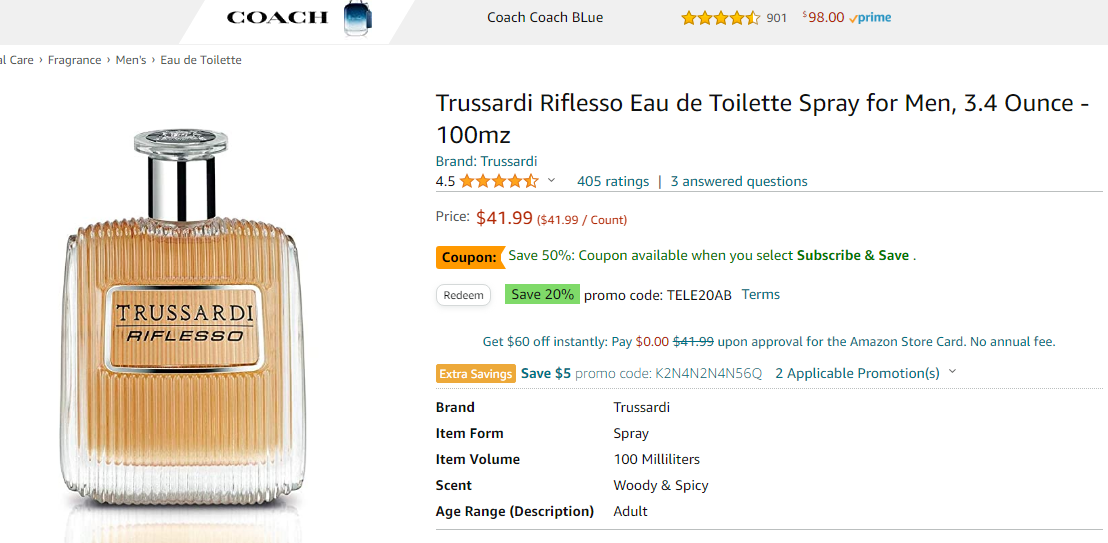View the 405 ratings link

(613, 181)
